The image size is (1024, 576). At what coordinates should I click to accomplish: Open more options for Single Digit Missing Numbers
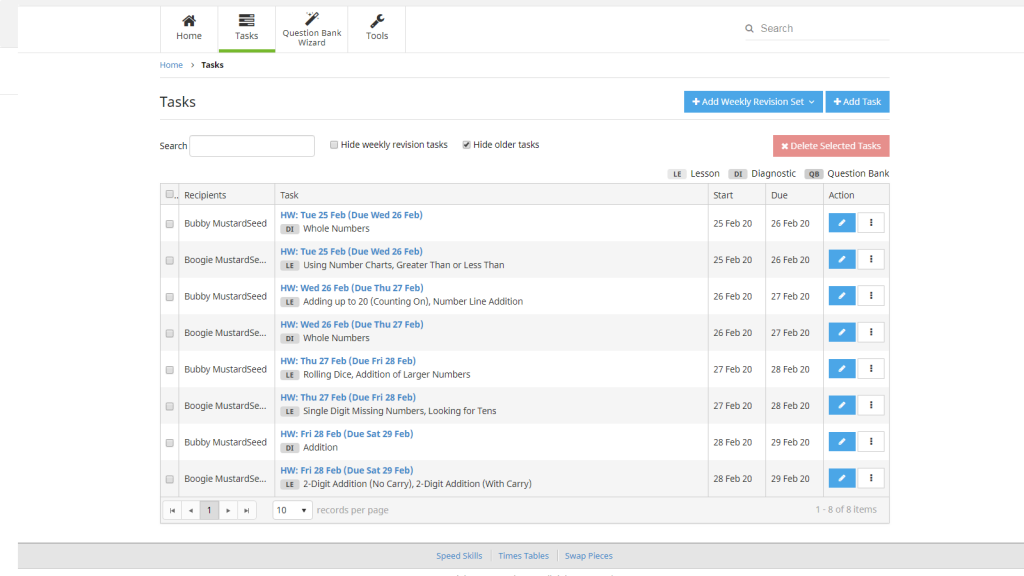(x=871, y=406)
